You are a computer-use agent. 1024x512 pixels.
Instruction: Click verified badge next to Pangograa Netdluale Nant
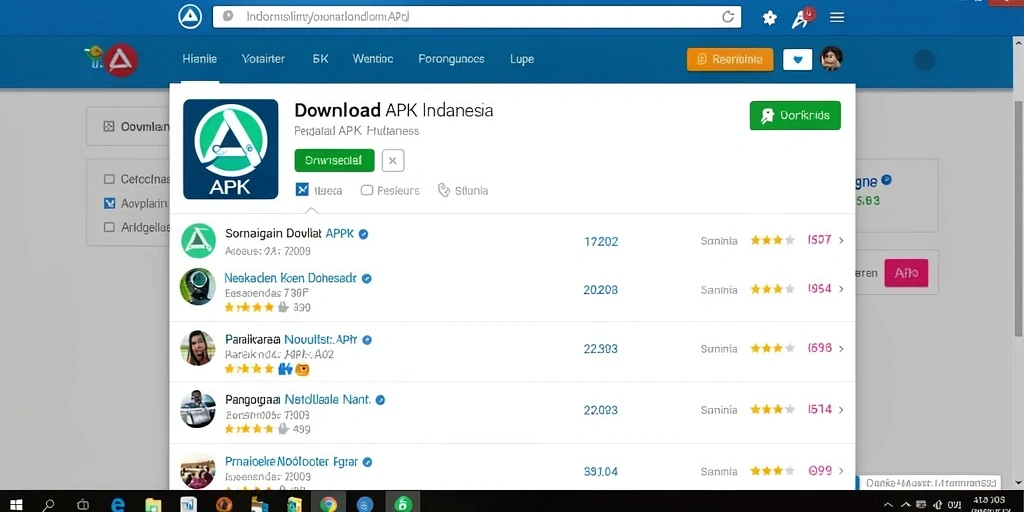click(380, 400)
